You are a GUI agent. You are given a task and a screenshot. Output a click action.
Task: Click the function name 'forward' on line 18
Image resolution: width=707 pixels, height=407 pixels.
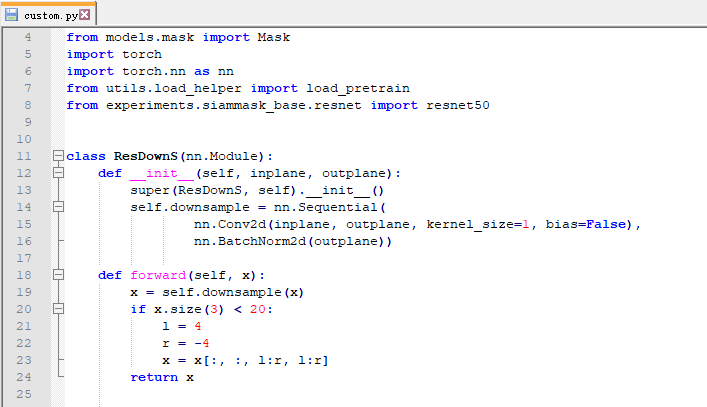158,275
